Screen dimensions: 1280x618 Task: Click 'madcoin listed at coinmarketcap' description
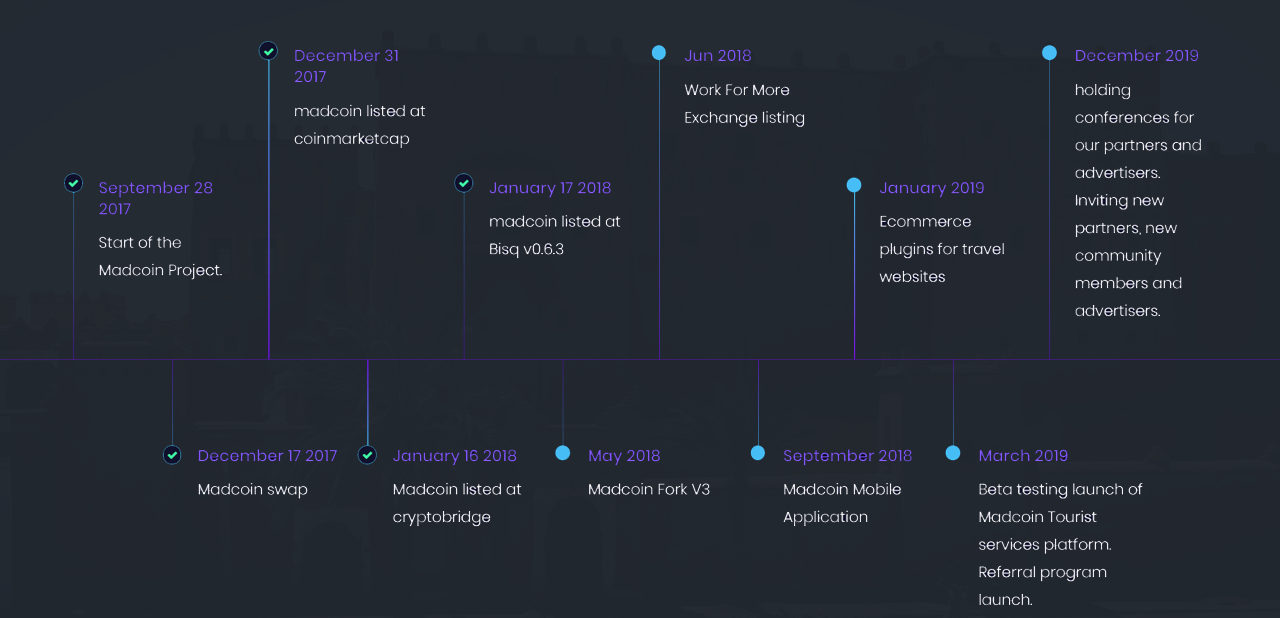point(360,125)
